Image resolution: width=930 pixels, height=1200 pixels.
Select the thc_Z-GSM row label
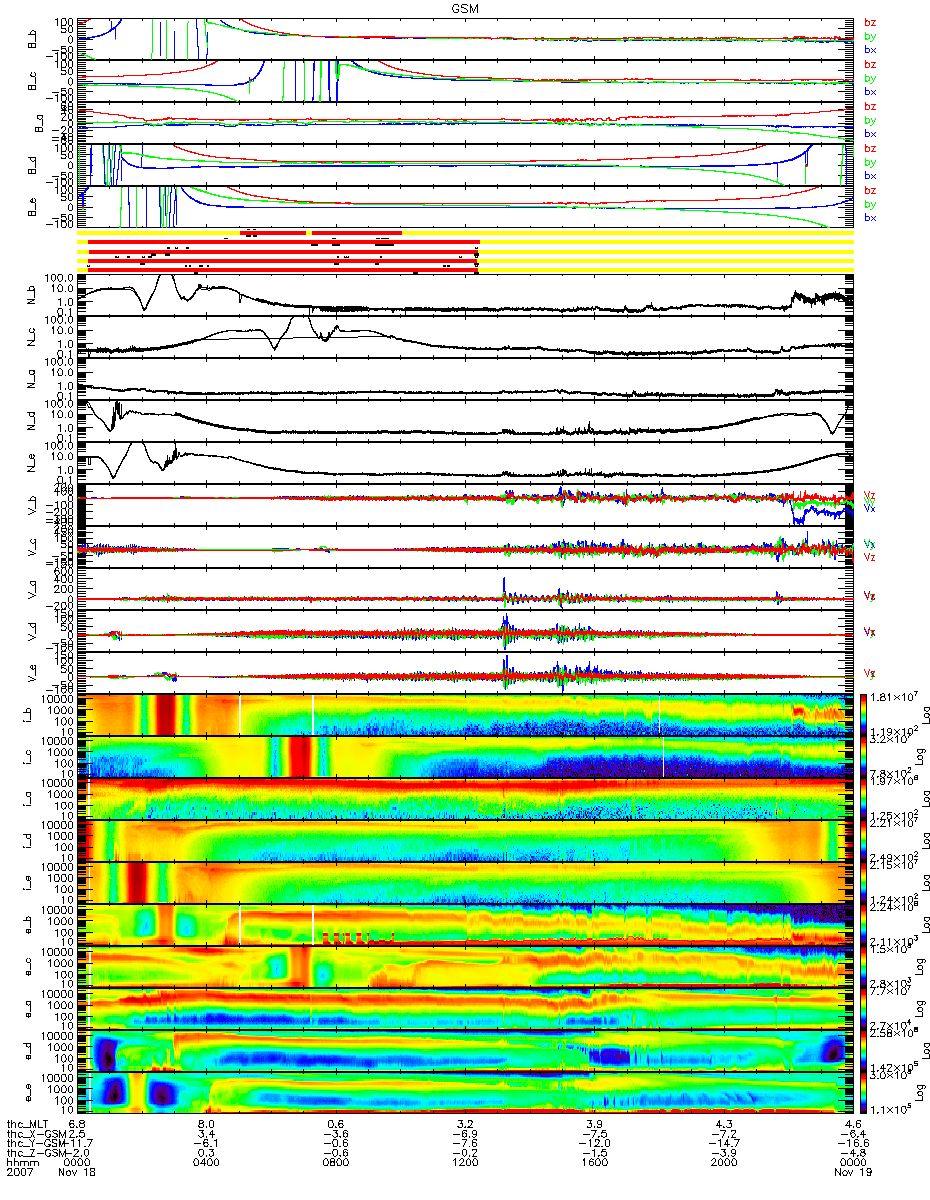click(x=35, y=1153)
